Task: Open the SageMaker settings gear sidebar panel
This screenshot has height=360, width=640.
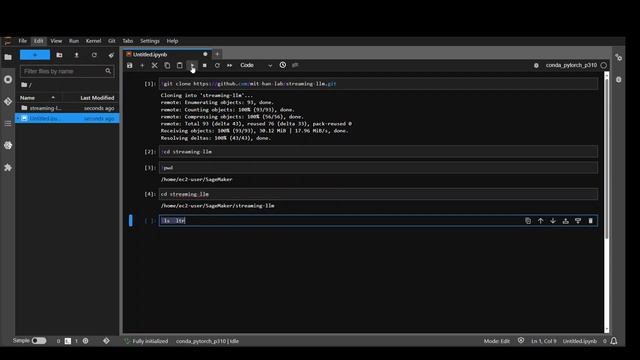Action: coord(8,145)
